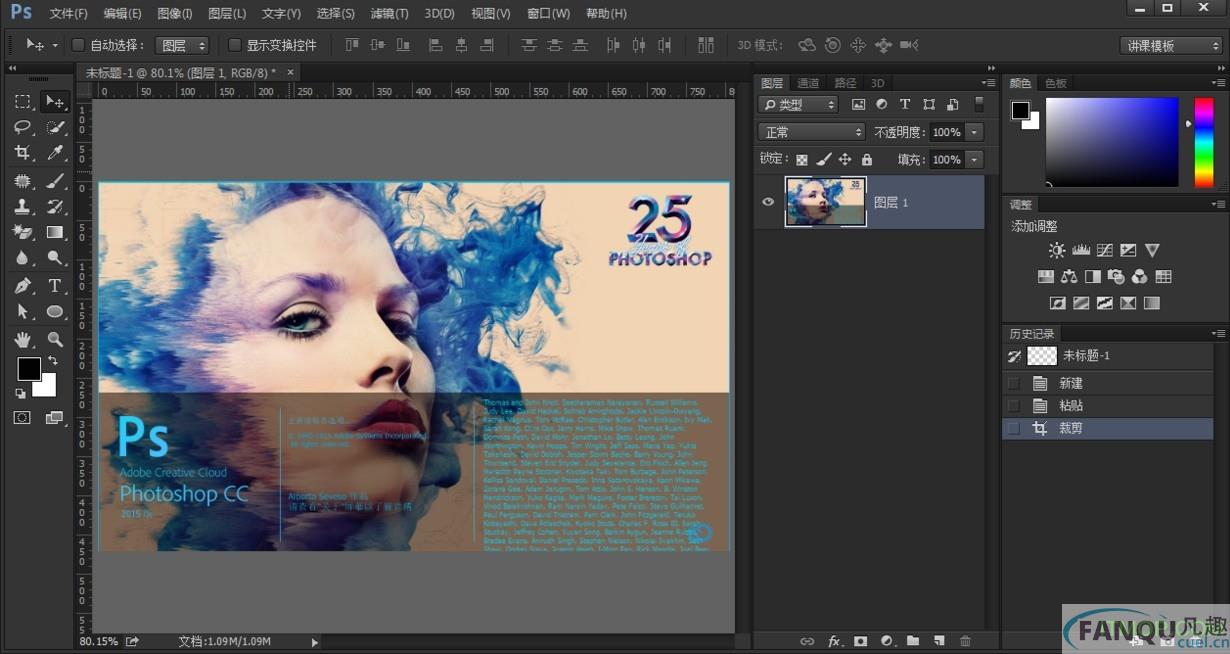Select the Path Selection tool
1230x654 pixels.
click(22, 312)
